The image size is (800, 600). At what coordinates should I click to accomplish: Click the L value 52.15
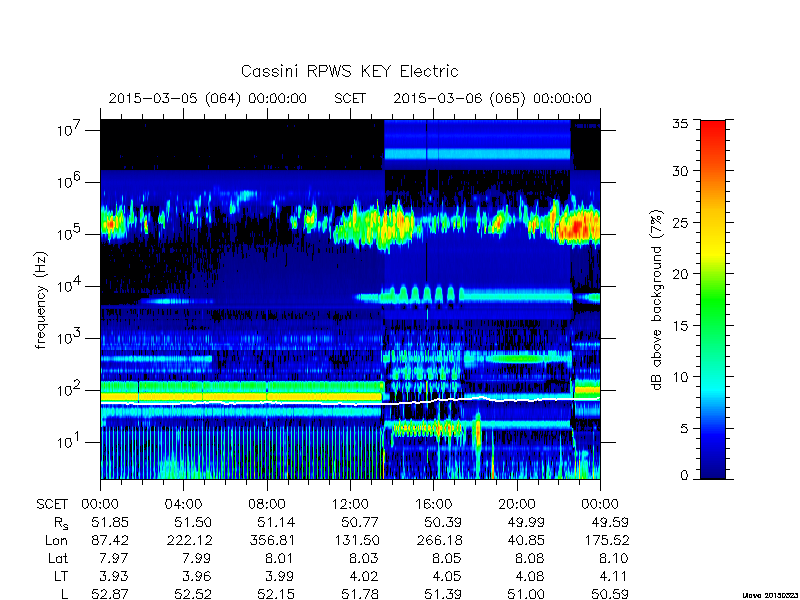[x=276, y=594]
